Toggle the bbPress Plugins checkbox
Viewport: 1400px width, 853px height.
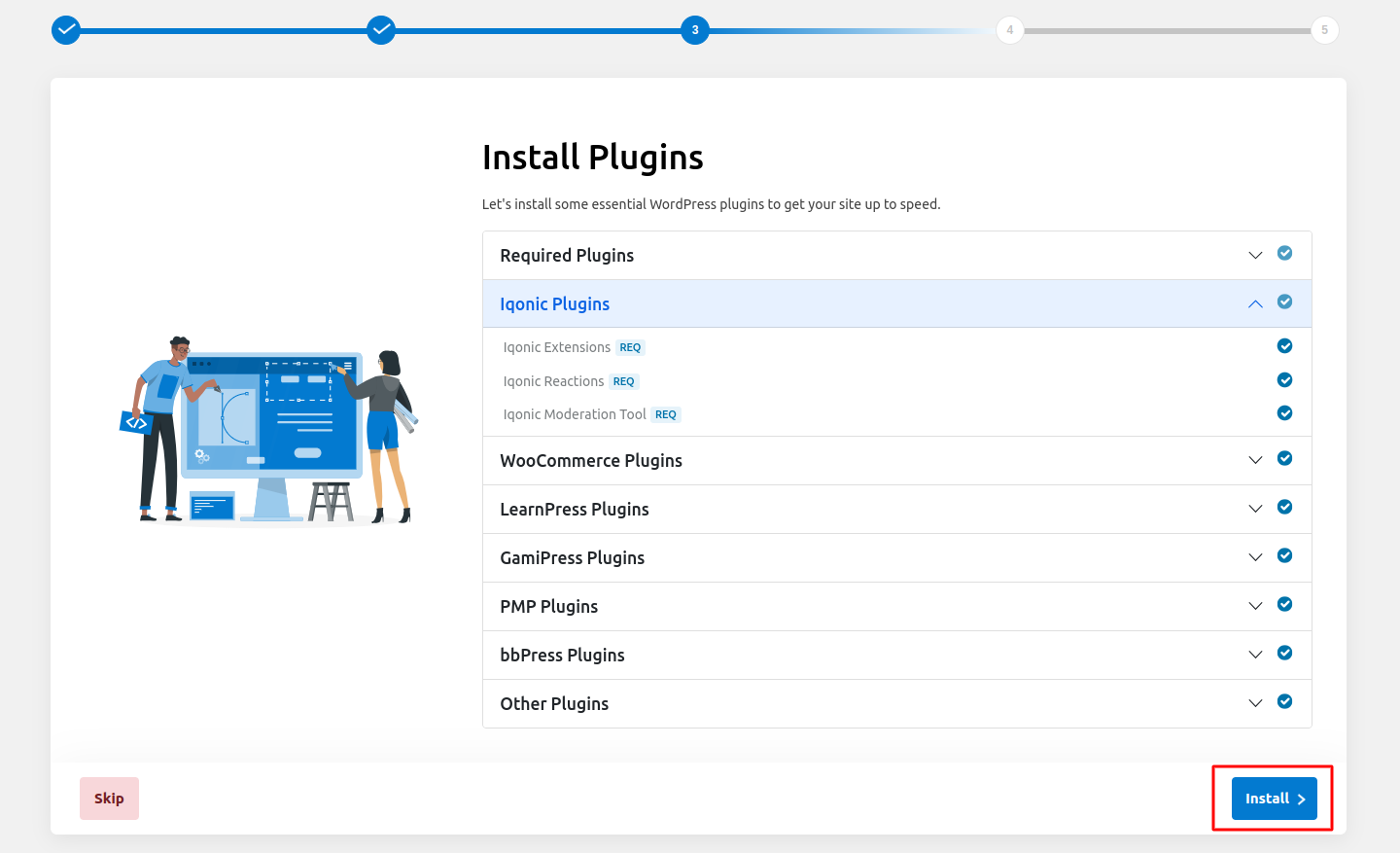(1284, 653)
